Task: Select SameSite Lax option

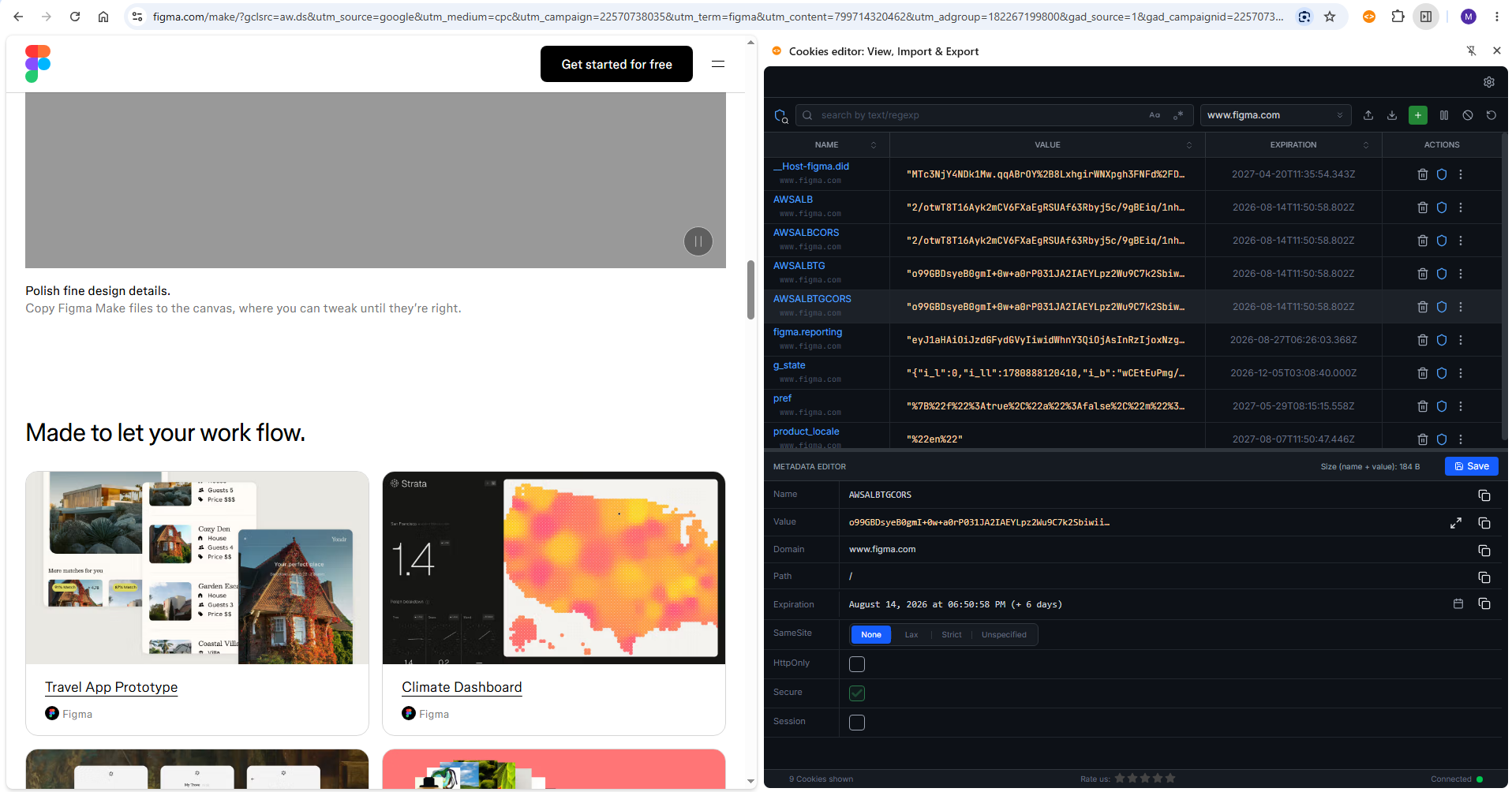Action: point(911,634)
